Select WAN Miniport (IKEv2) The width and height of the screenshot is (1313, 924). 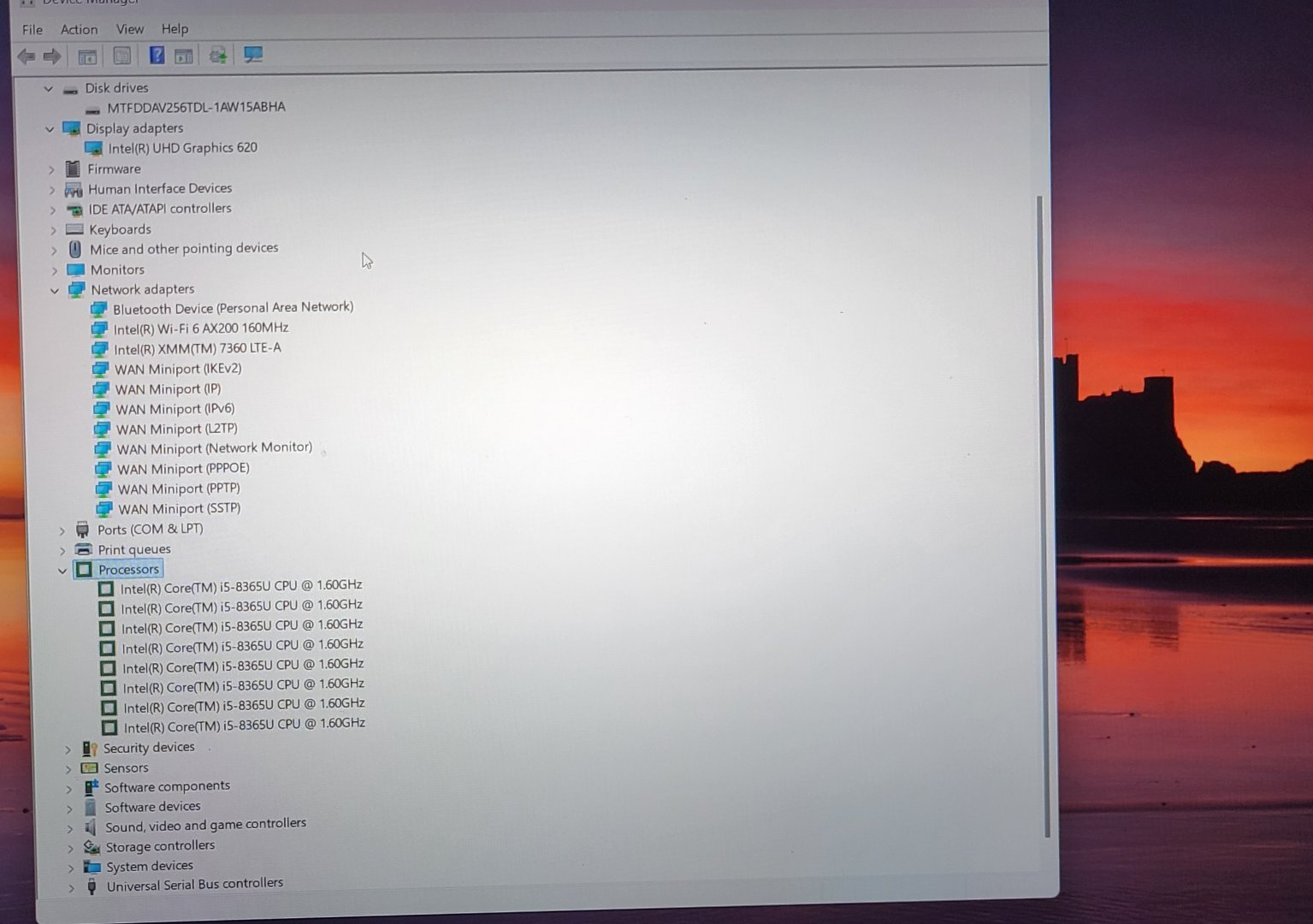(x=178, y=369)
